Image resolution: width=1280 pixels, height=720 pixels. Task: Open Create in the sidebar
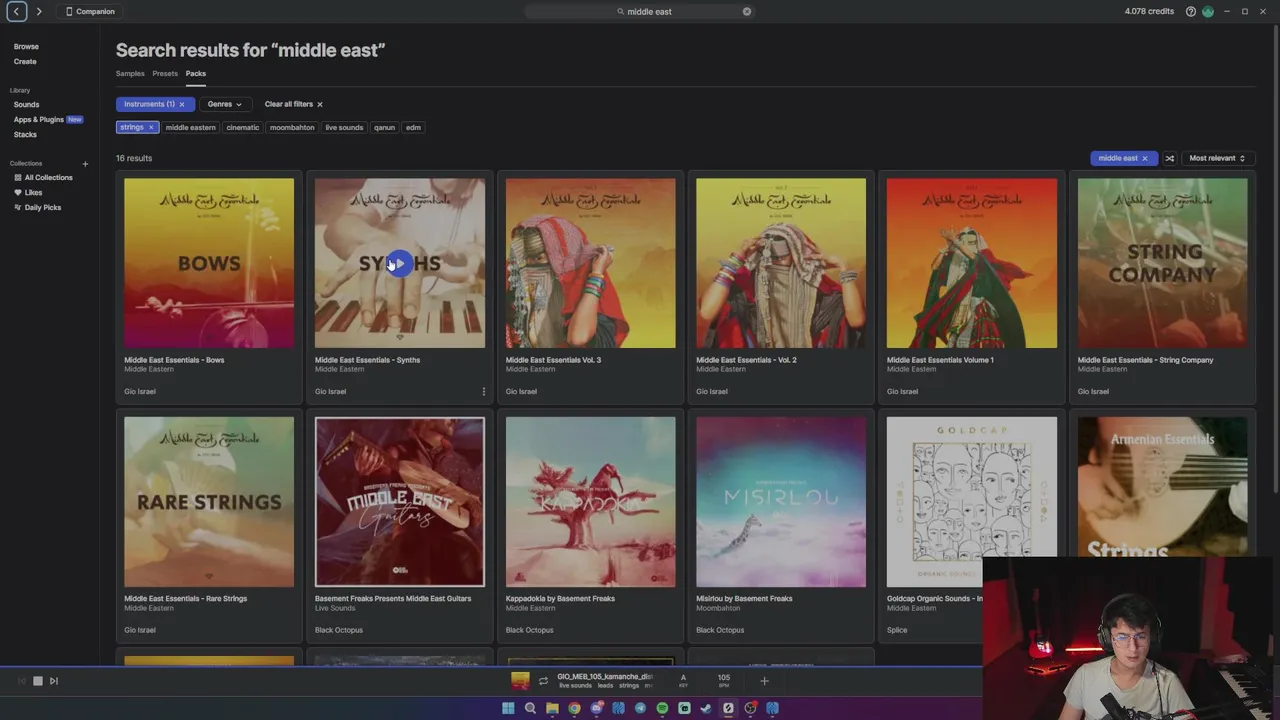click(25, 61)
